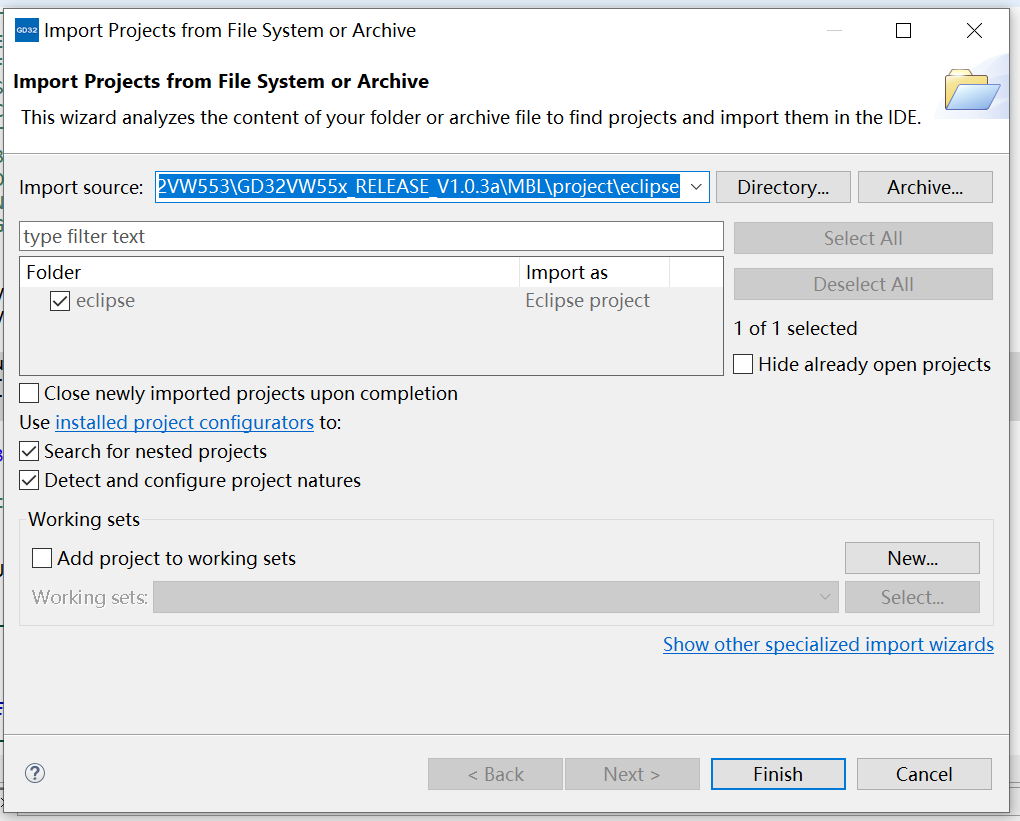Screen dimensions: 1020x821
Task: Enable Close newly imported projects upon completion
Action: coord(29,394)
